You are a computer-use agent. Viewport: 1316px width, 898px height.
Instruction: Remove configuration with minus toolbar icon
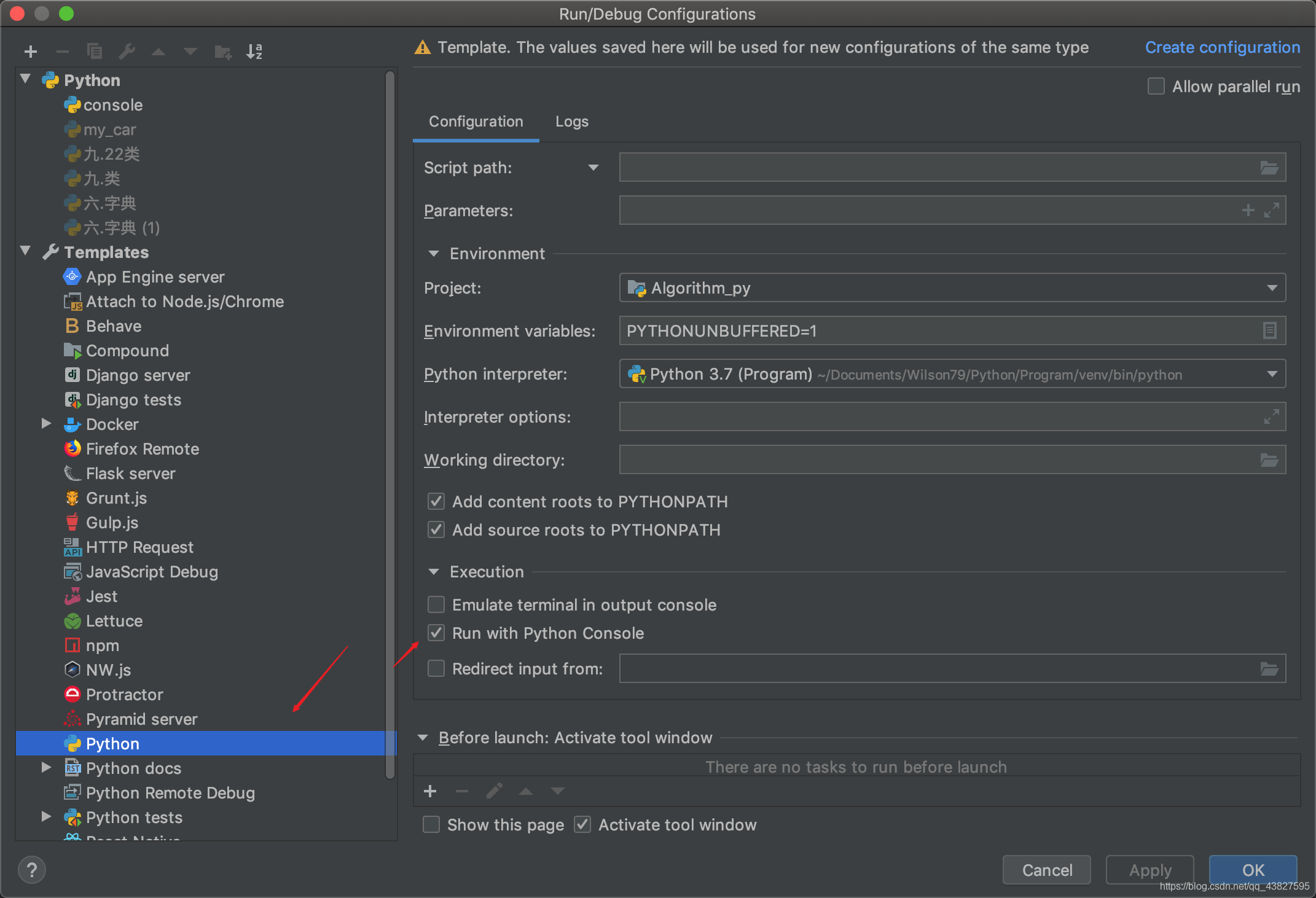pos(63,52)
